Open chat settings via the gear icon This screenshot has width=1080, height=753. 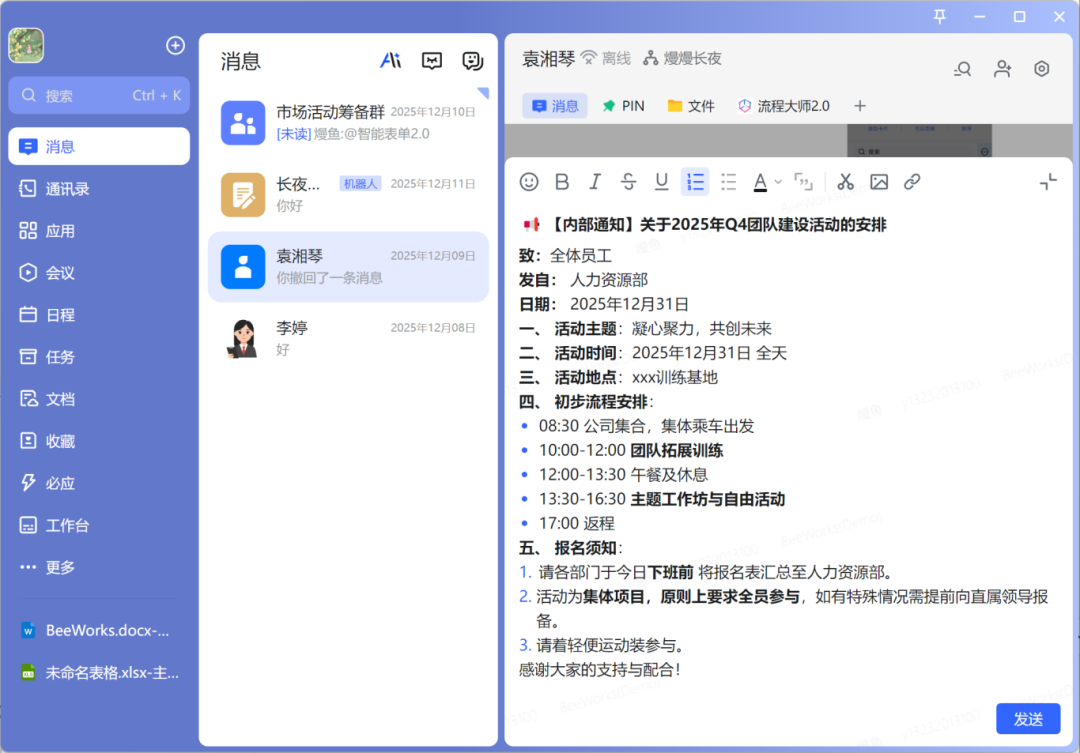tap(1041, 68)
